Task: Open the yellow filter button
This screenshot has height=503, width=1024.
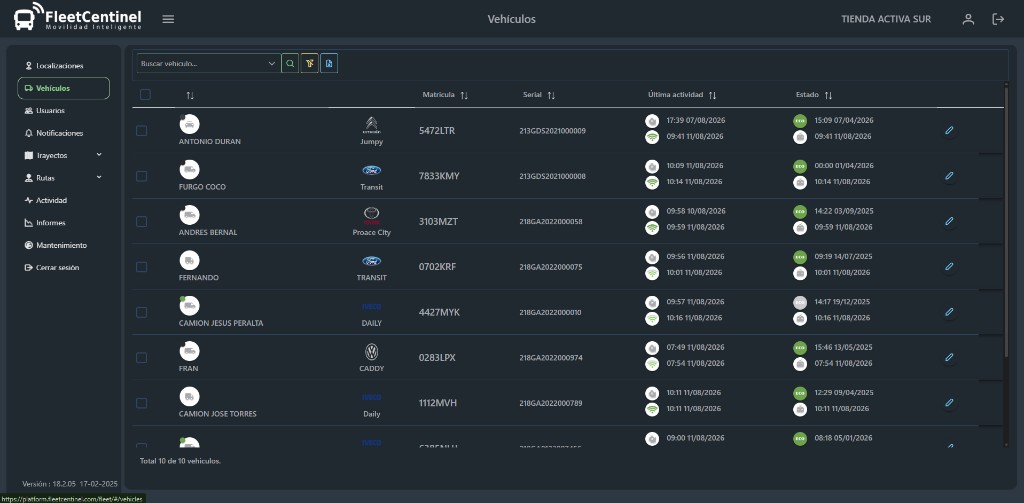Action: coord(310,63)
